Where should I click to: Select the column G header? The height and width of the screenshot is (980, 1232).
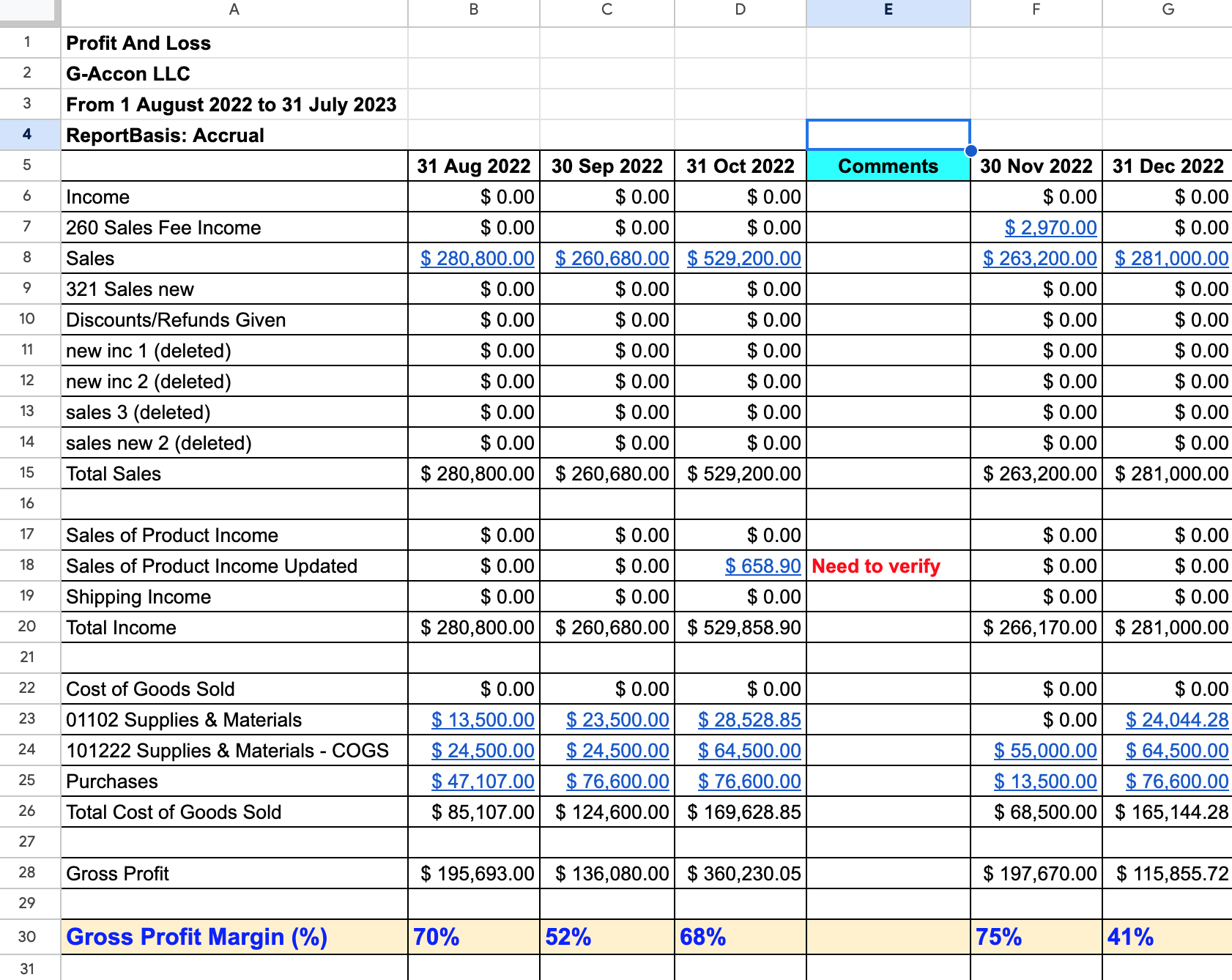(x=1168, y=10)
